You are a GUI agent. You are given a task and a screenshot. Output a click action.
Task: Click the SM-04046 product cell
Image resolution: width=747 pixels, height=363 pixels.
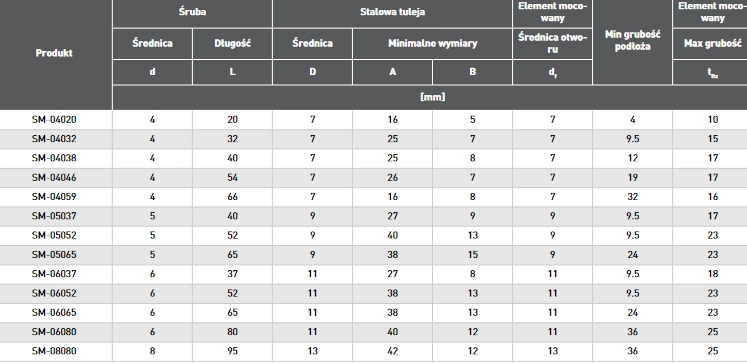(x=54, y=177)
